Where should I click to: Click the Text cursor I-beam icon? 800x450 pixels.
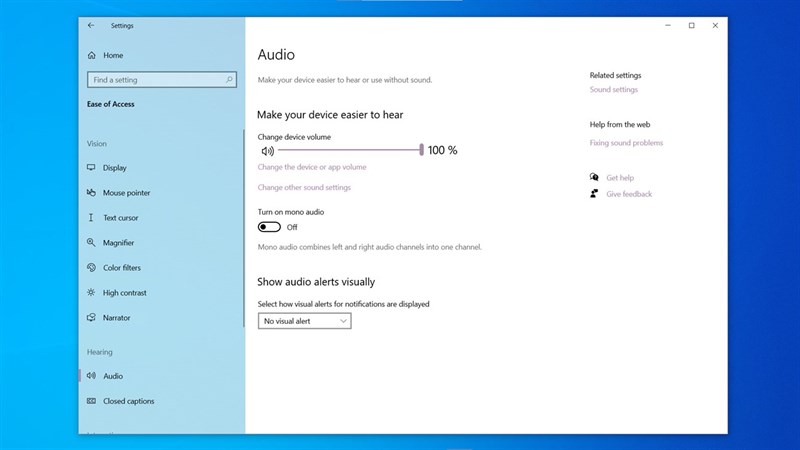[91, 217]
